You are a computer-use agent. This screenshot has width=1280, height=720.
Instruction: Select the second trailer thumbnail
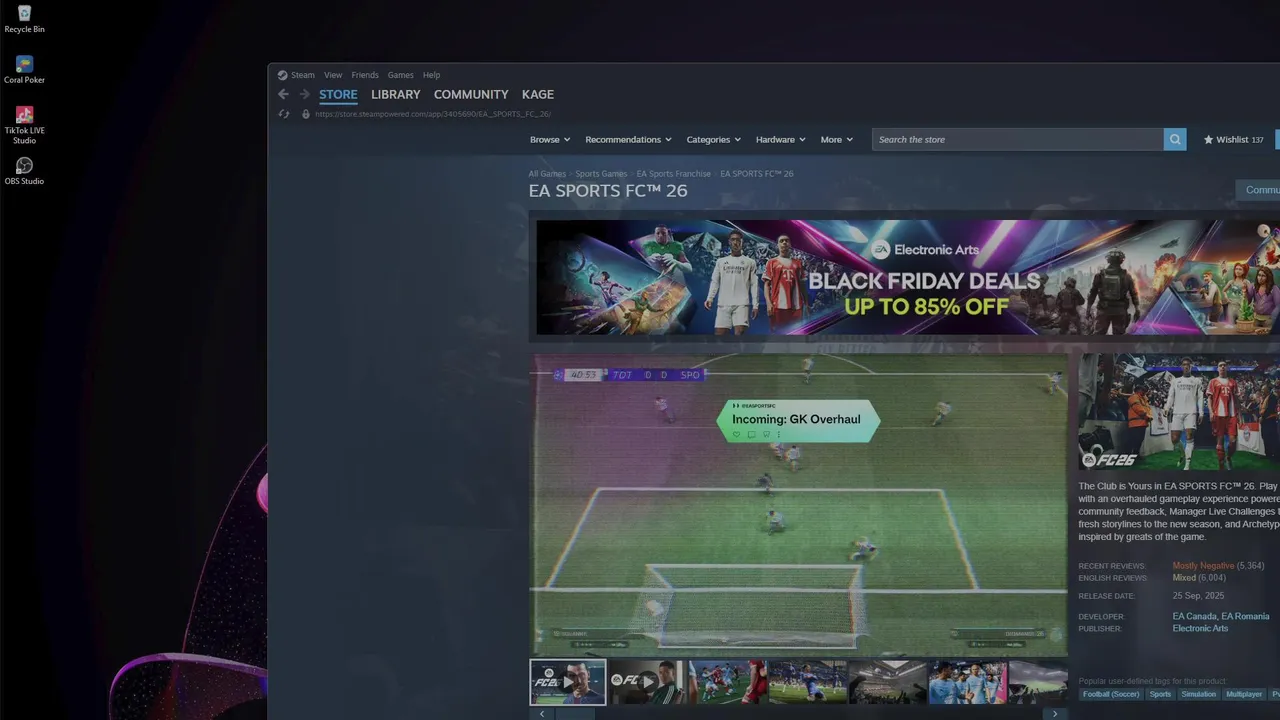pos(647,682)
